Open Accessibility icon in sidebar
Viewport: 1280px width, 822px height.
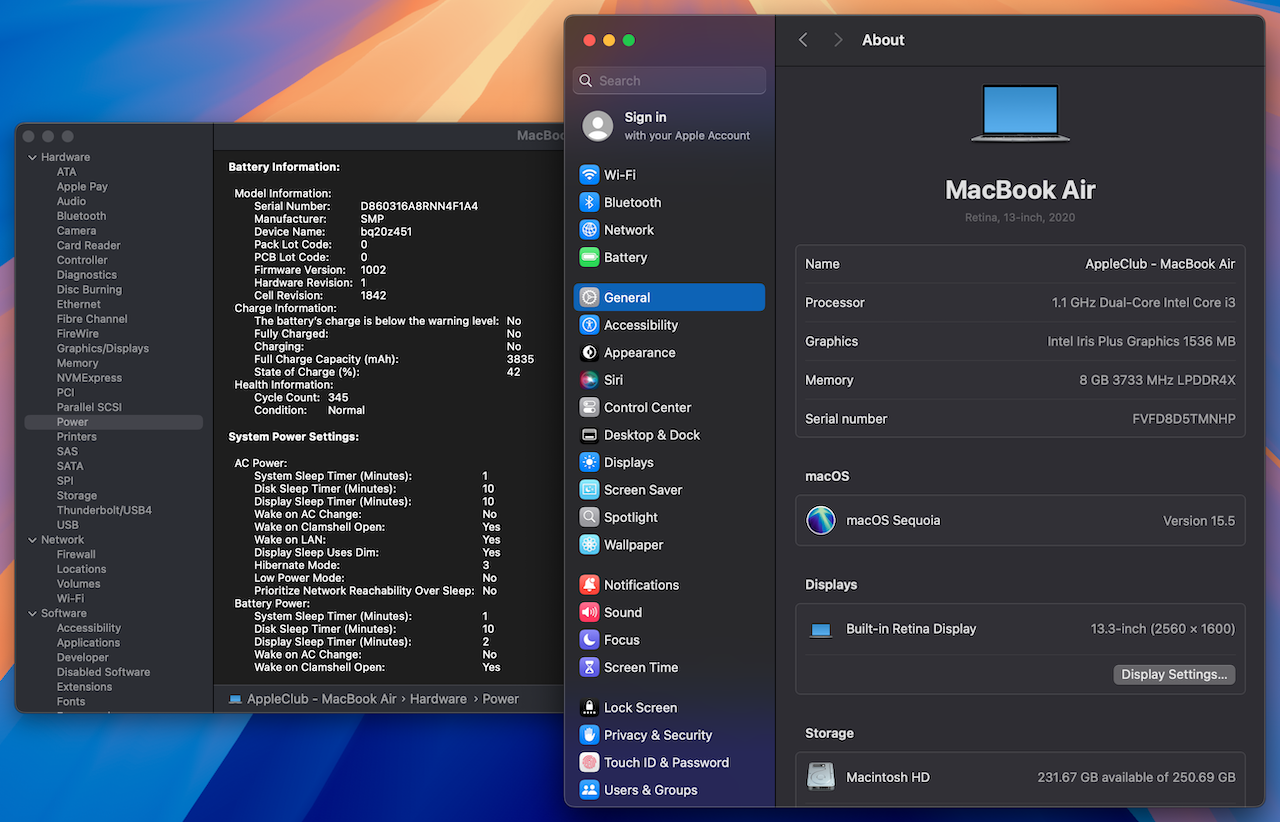click(x=589, y=325)
